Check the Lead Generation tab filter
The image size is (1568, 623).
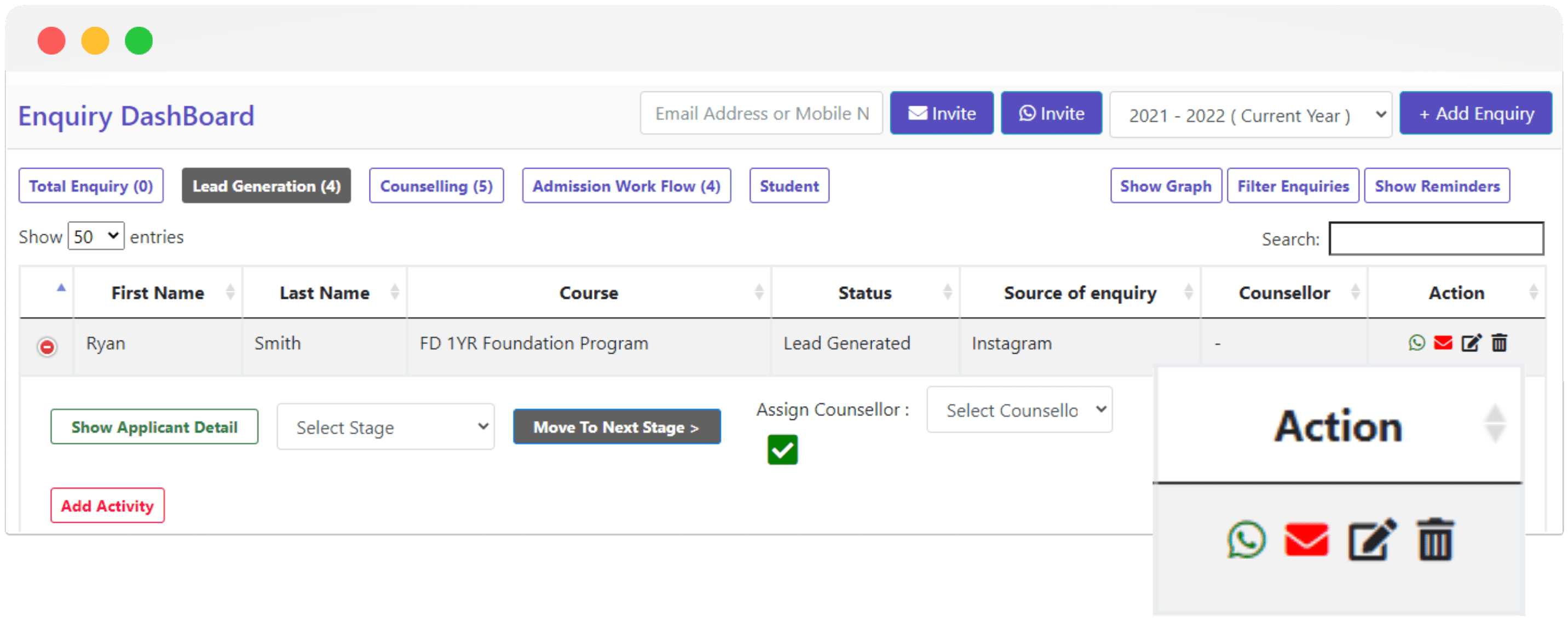(x=267, y=186)
